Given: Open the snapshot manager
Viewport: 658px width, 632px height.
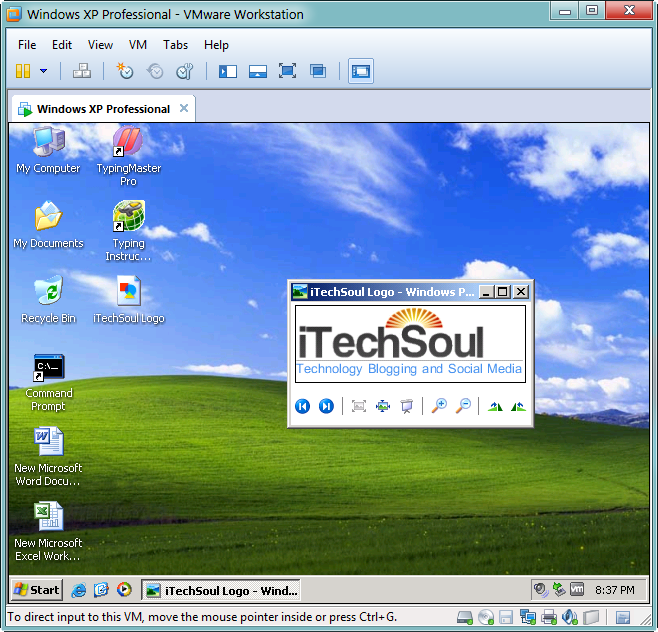Looking at the screenshot, I should [185, 71].
